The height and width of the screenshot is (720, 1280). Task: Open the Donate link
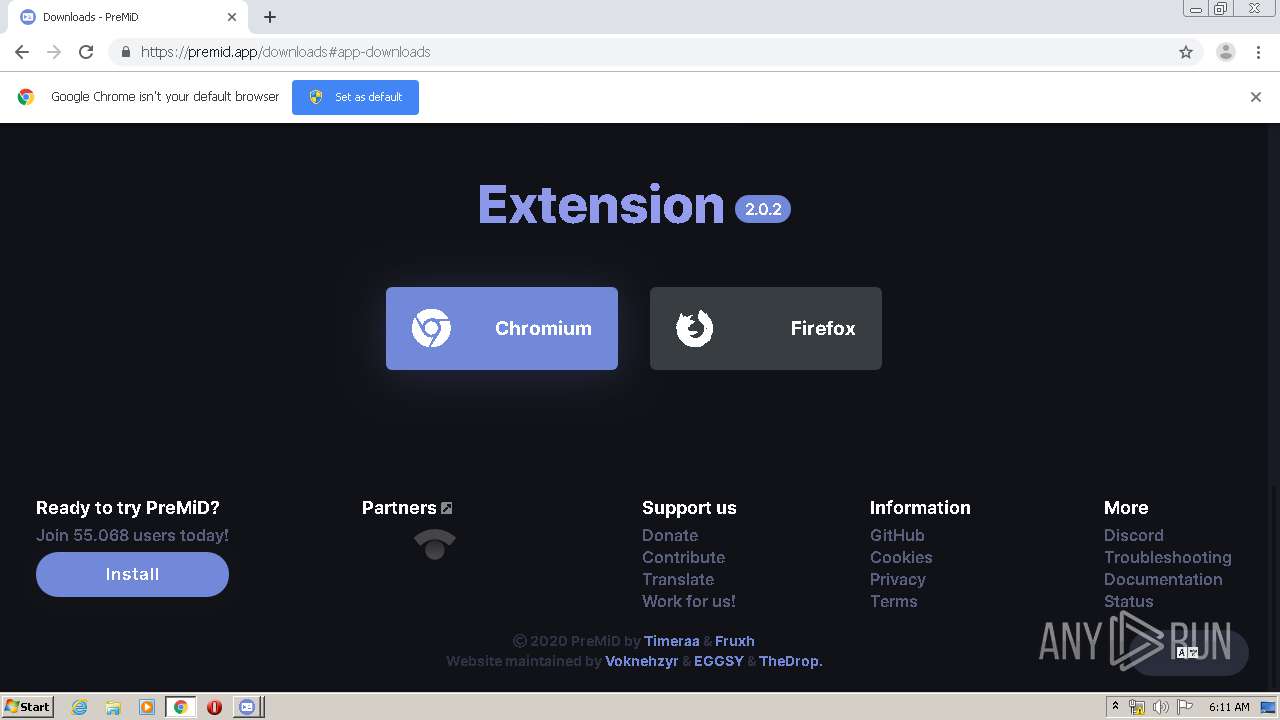(670, 535)
